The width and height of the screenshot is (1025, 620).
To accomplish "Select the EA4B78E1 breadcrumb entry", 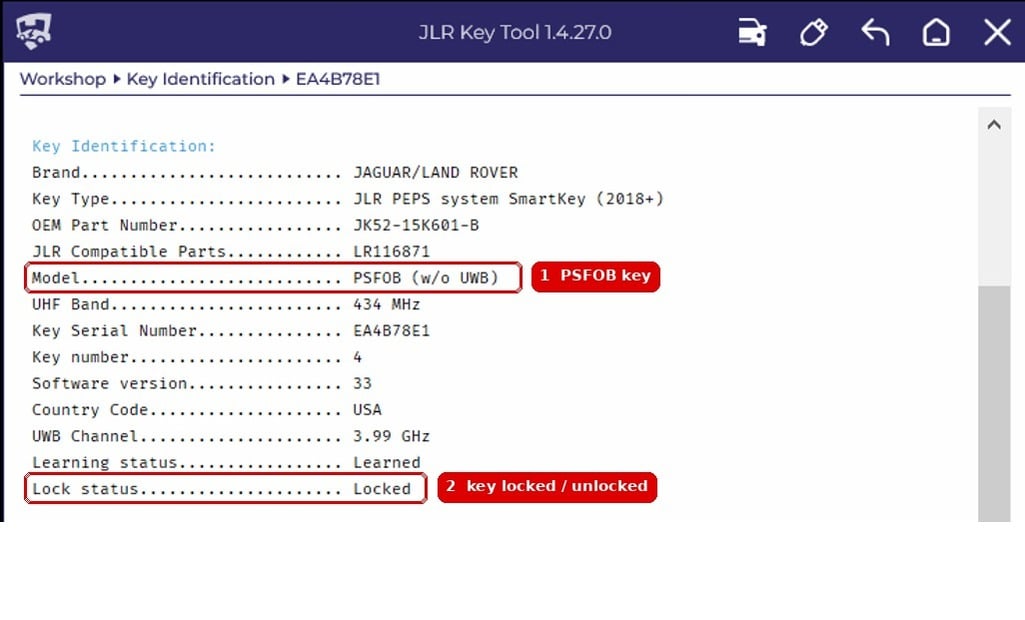I will (338, 79).
